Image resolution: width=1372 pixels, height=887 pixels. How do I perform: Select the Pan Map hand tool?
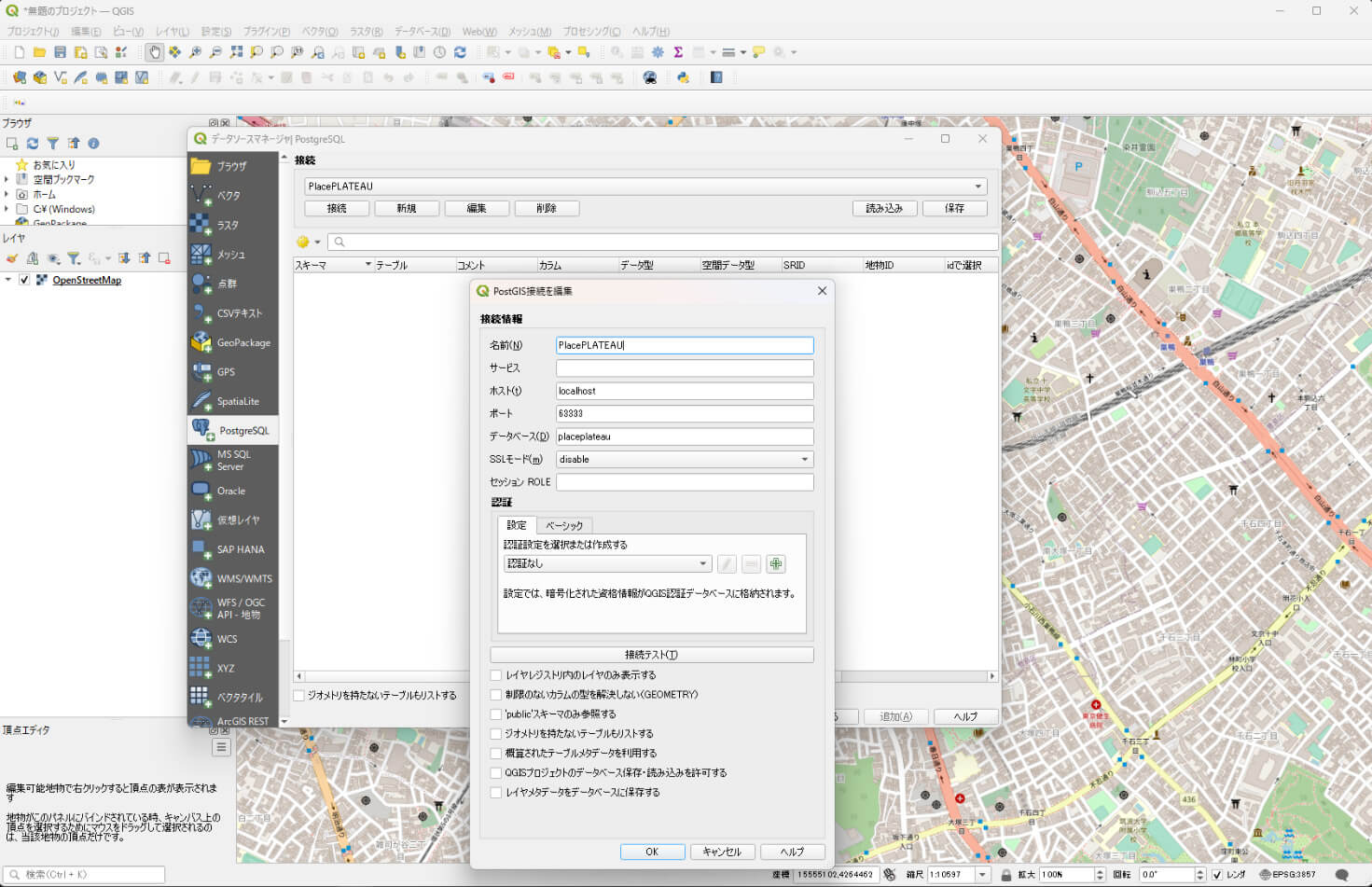tap(155, 52)
